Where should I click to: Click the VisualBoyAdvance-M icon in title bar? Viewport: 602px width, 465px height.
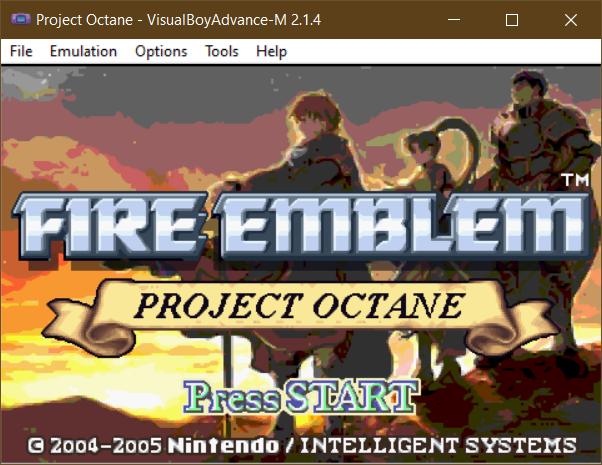click(20, 19)
